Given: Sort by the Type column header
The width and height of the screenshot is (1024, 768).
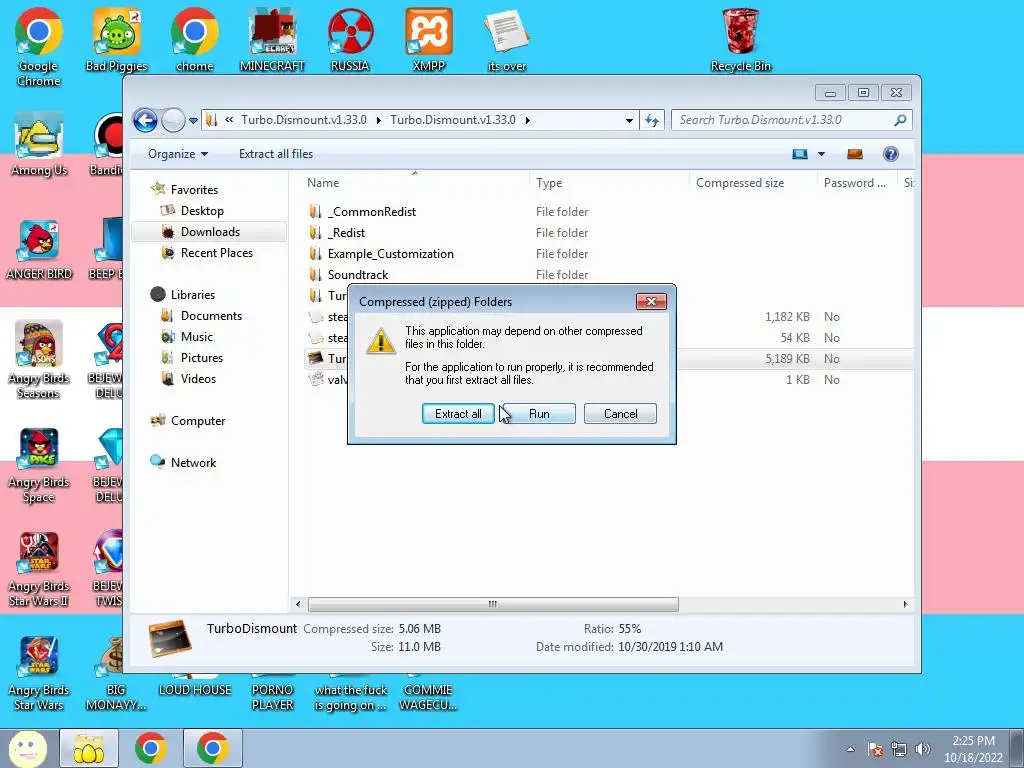Looking at the screenshot, I should coord(609,183).
